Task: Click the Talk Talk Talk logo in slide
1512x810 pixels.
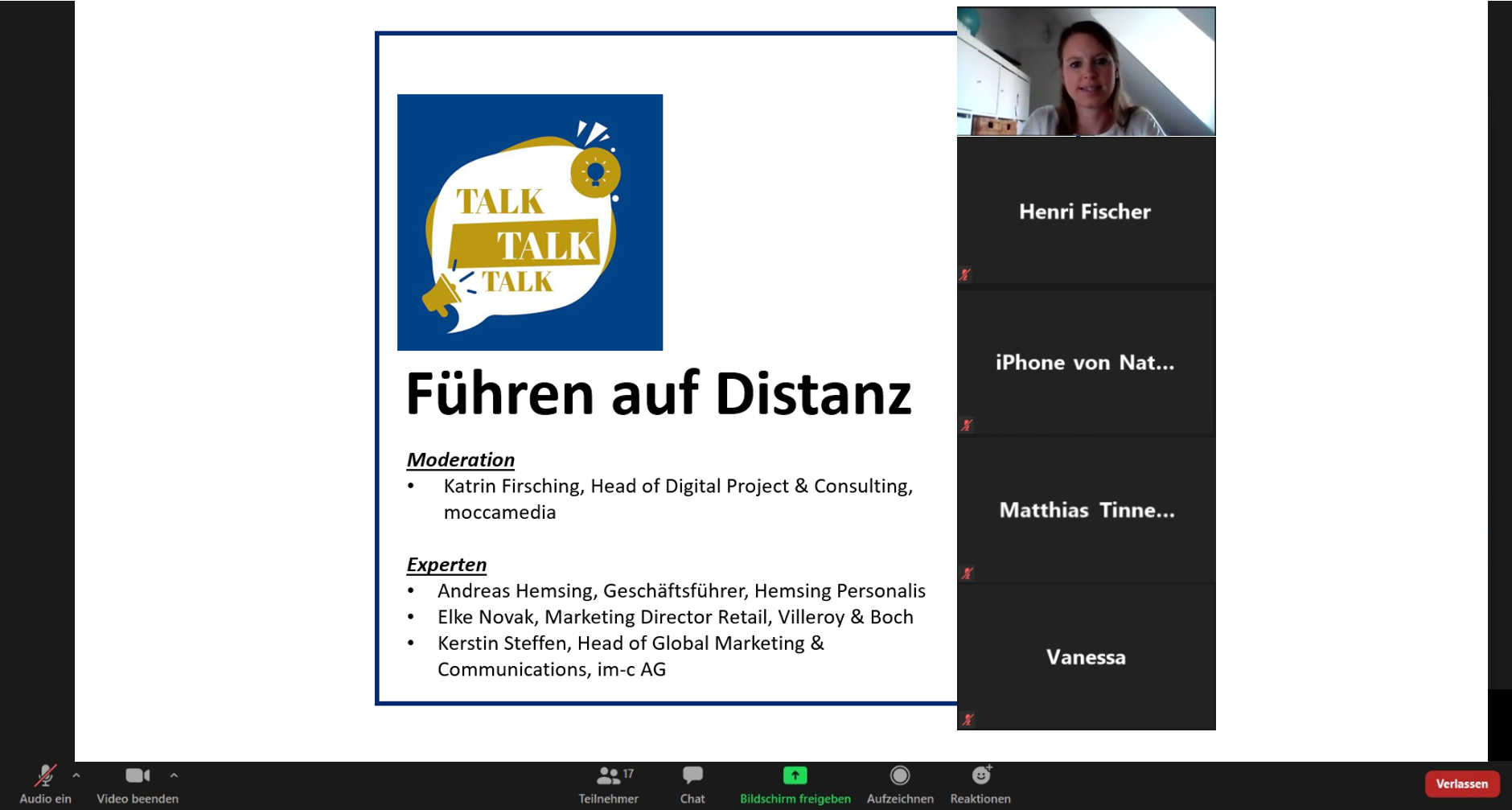Action: click(x=530, y=222)
